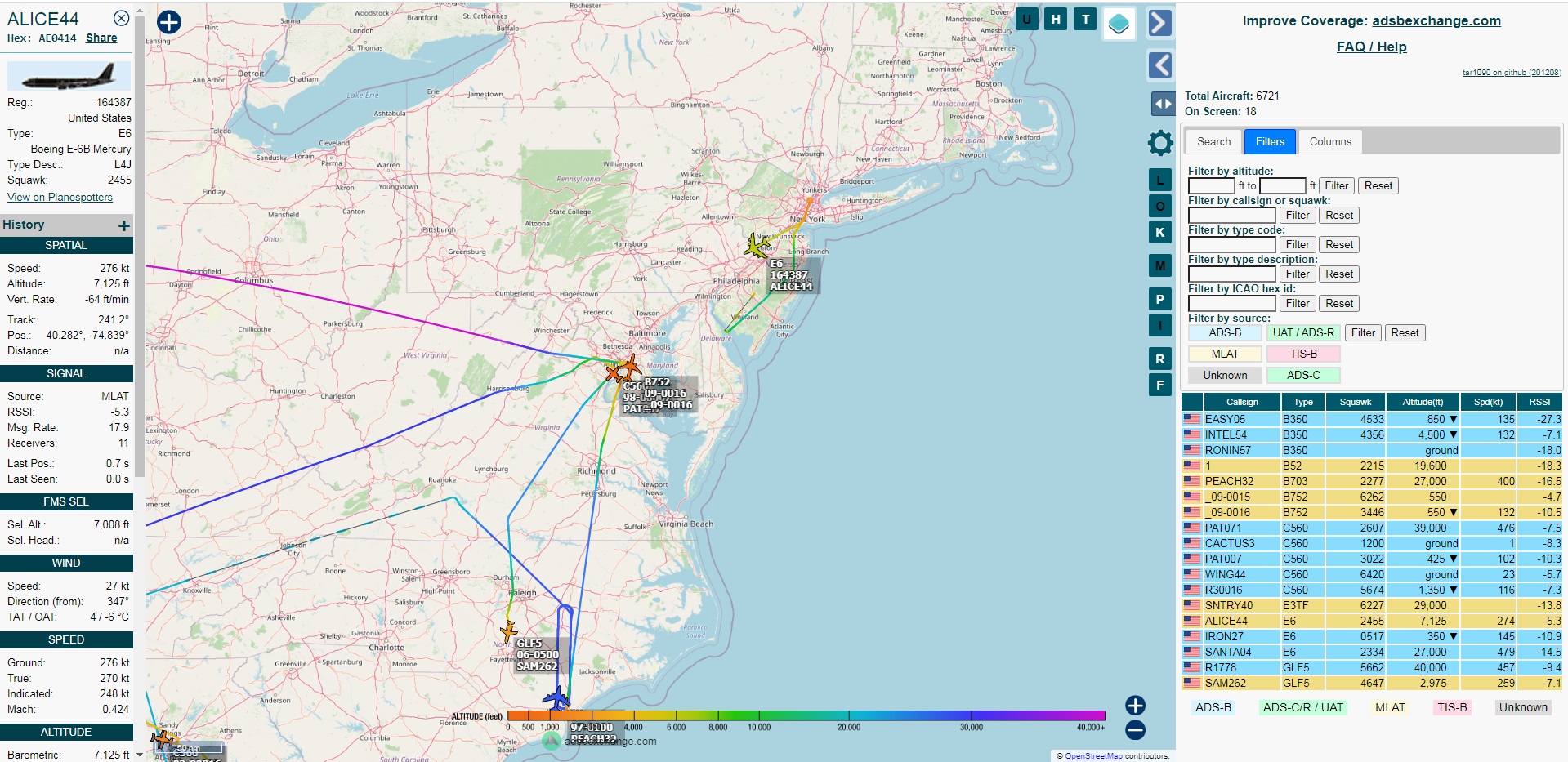Click the type code filter field
Screen dimensions: 1568x762
pyautogui.click(x=1231, y=245)
